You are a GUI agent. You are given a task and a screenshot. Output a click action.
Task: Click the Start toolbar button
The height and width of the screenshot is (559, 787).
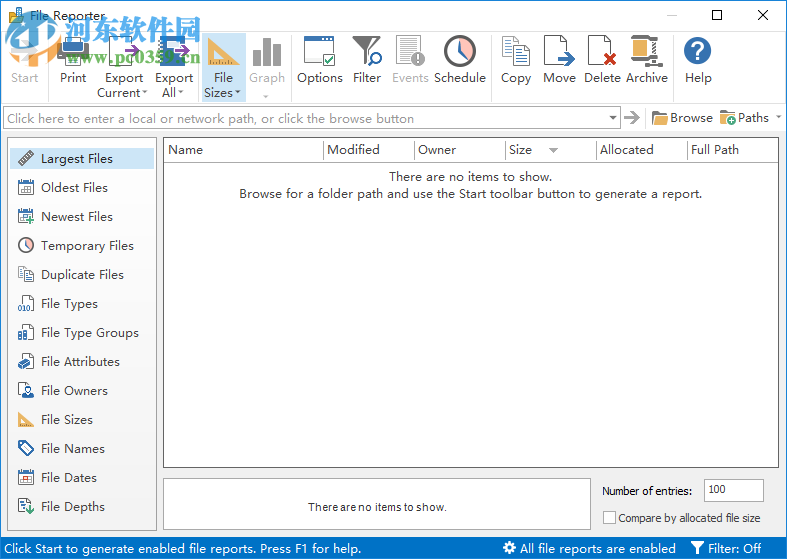(25, 60)
